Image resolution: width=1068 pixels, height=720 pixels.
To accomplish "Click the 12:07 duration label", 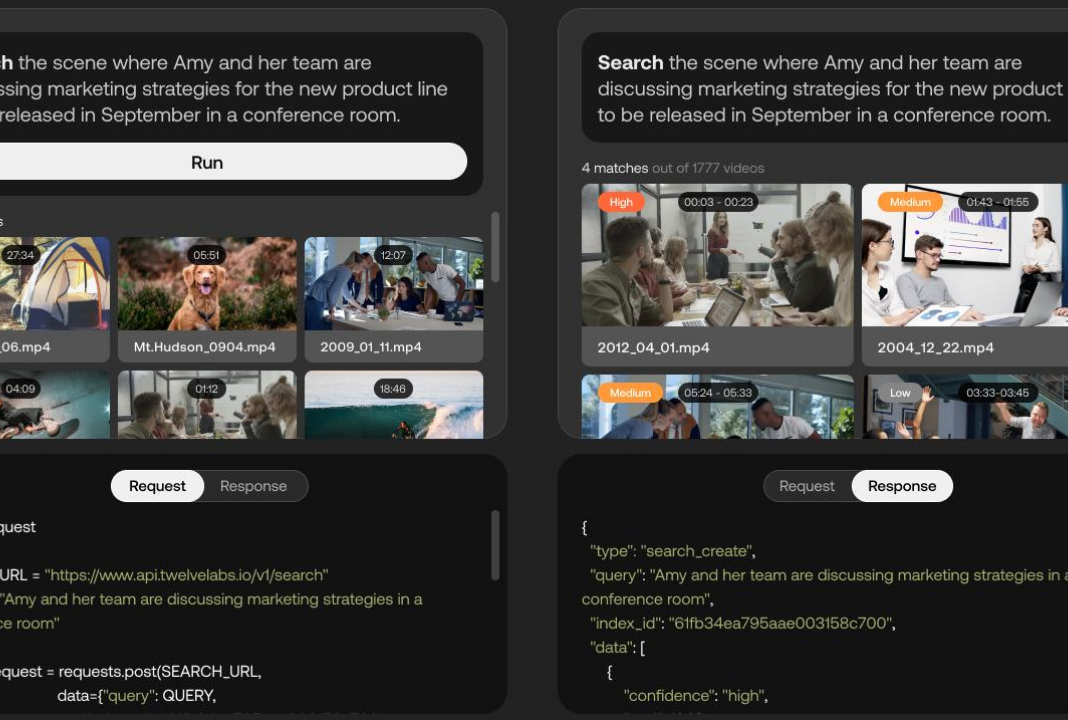I will coord(393,255).
